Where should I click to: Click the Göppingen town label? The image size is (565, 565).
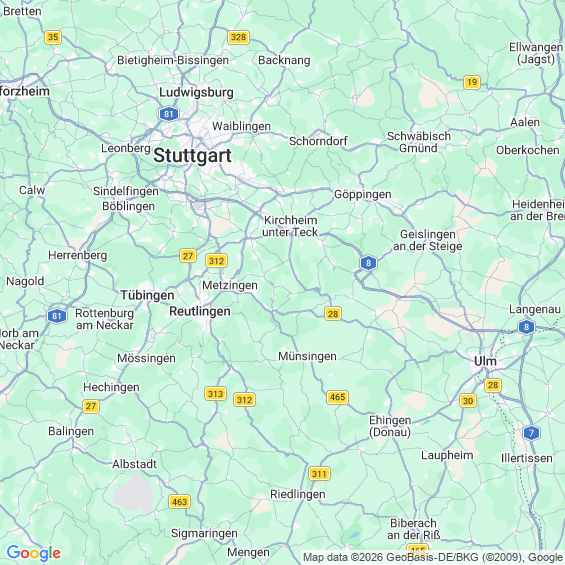[362, 195]
